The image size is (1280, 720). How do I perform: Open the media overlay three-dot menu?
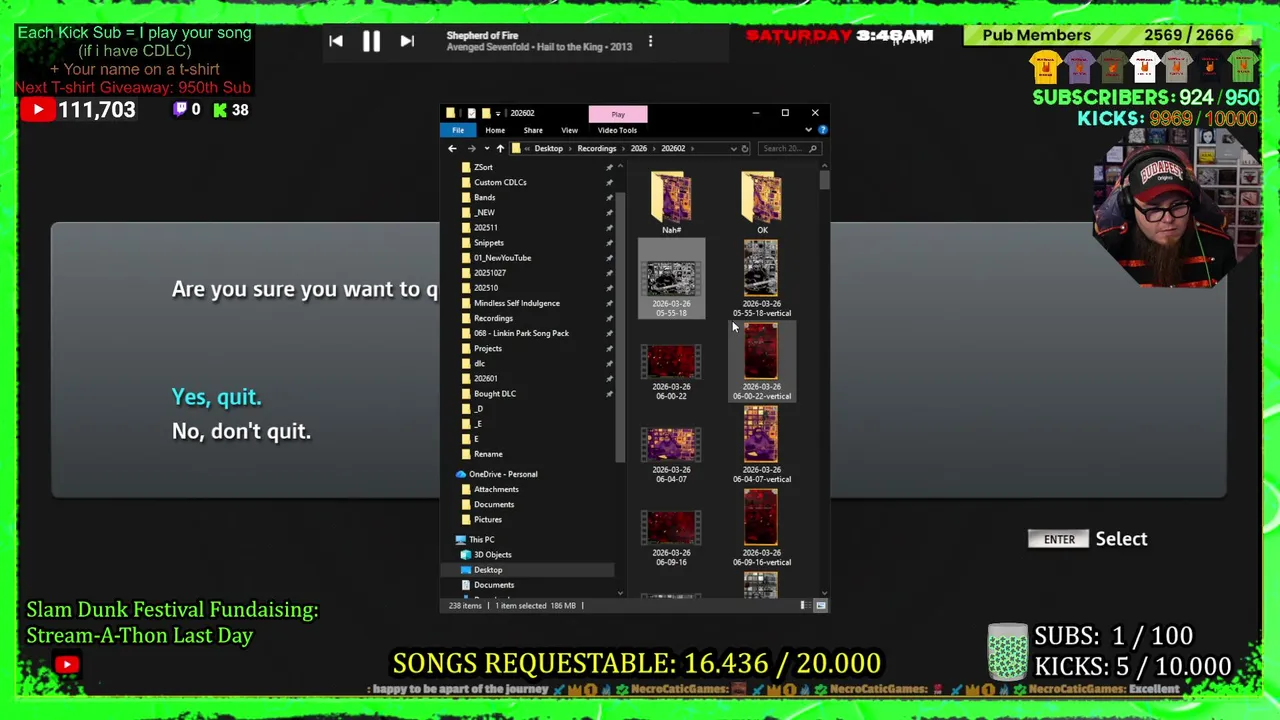click(650, 41)
